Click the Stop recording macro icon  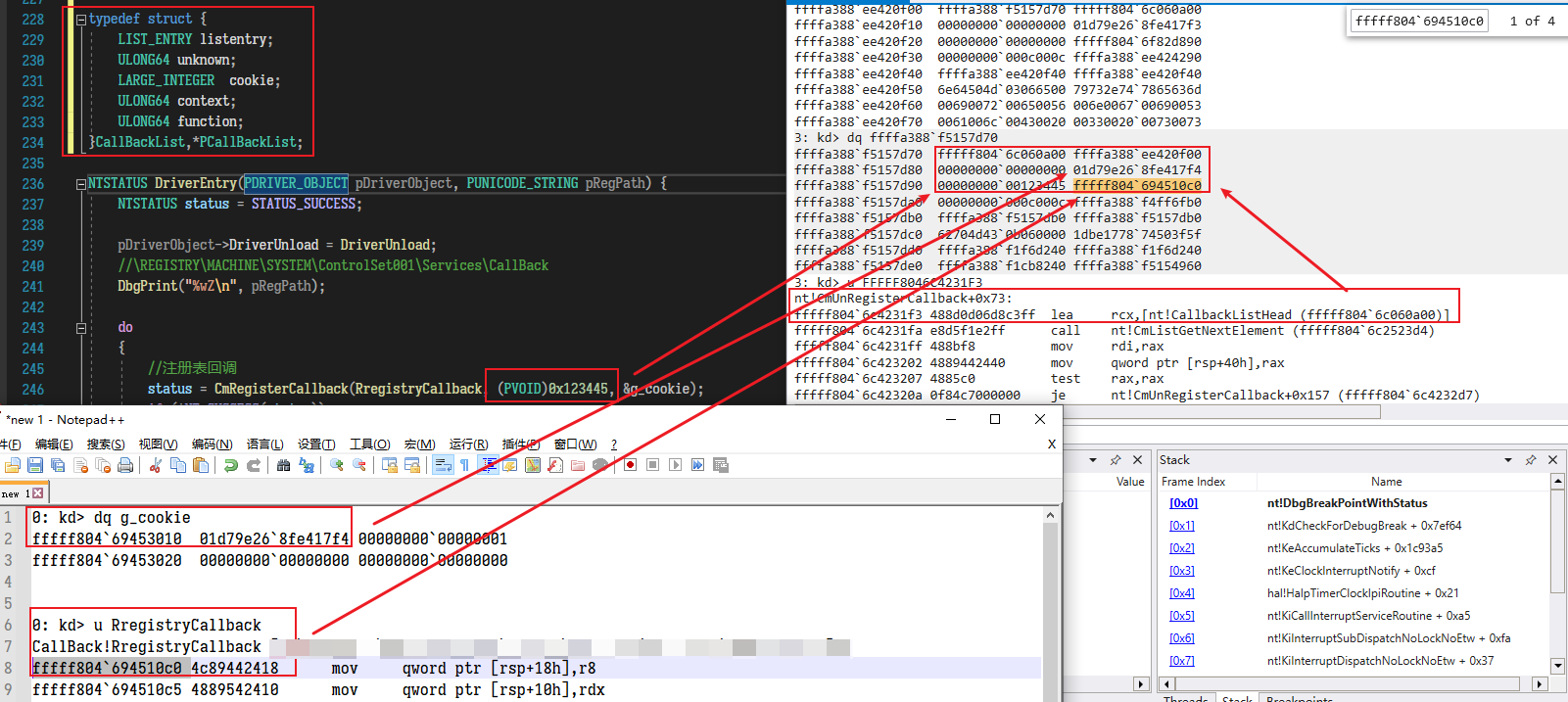652,465
